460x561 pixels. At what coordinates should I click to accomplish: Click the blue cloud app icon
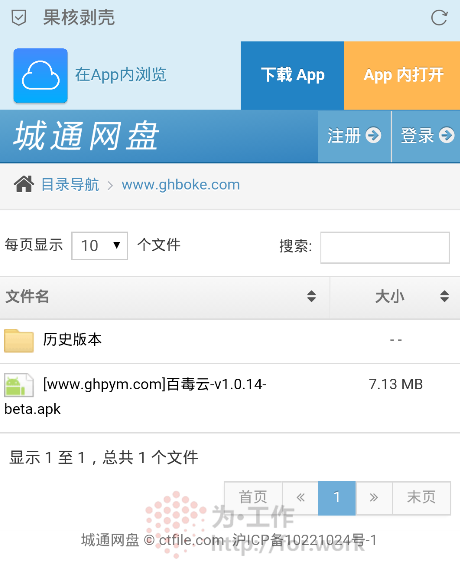pos(40,75)
